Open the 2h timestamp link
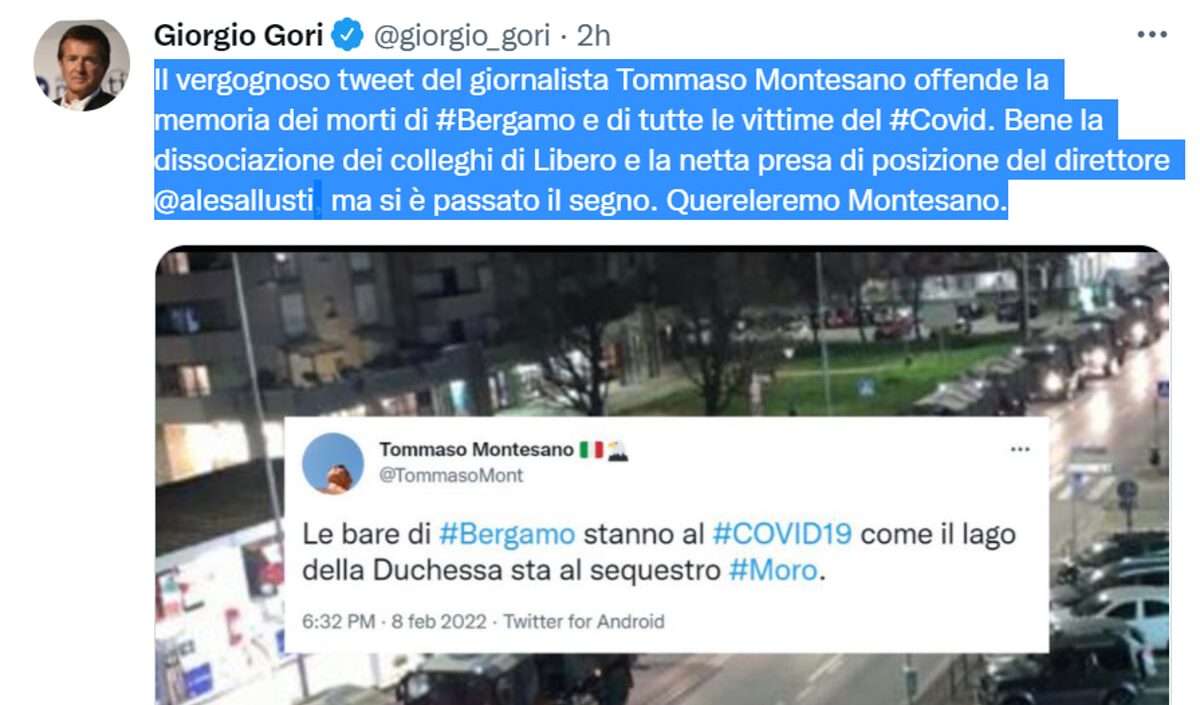Viewport: 1200px width, 705px height. click(x=594, y=36)
